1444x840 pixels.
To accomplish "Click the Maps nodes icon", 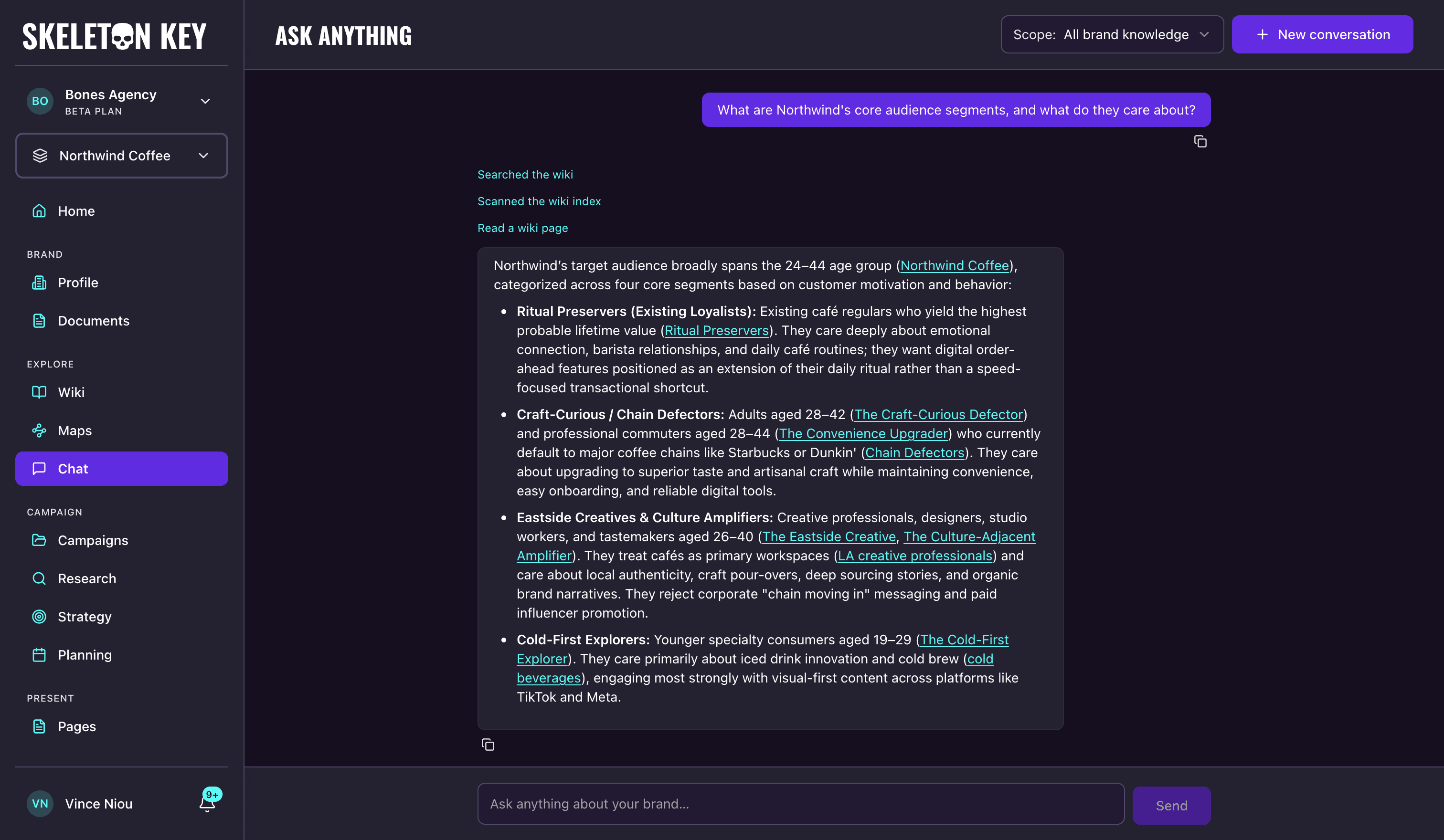I will [x=39, y=430].
